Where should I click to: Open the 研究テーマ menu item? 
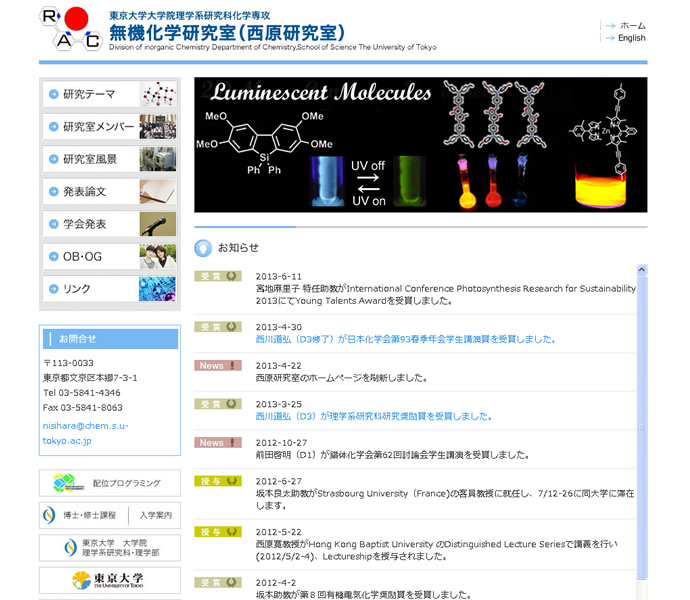[110, 94]
